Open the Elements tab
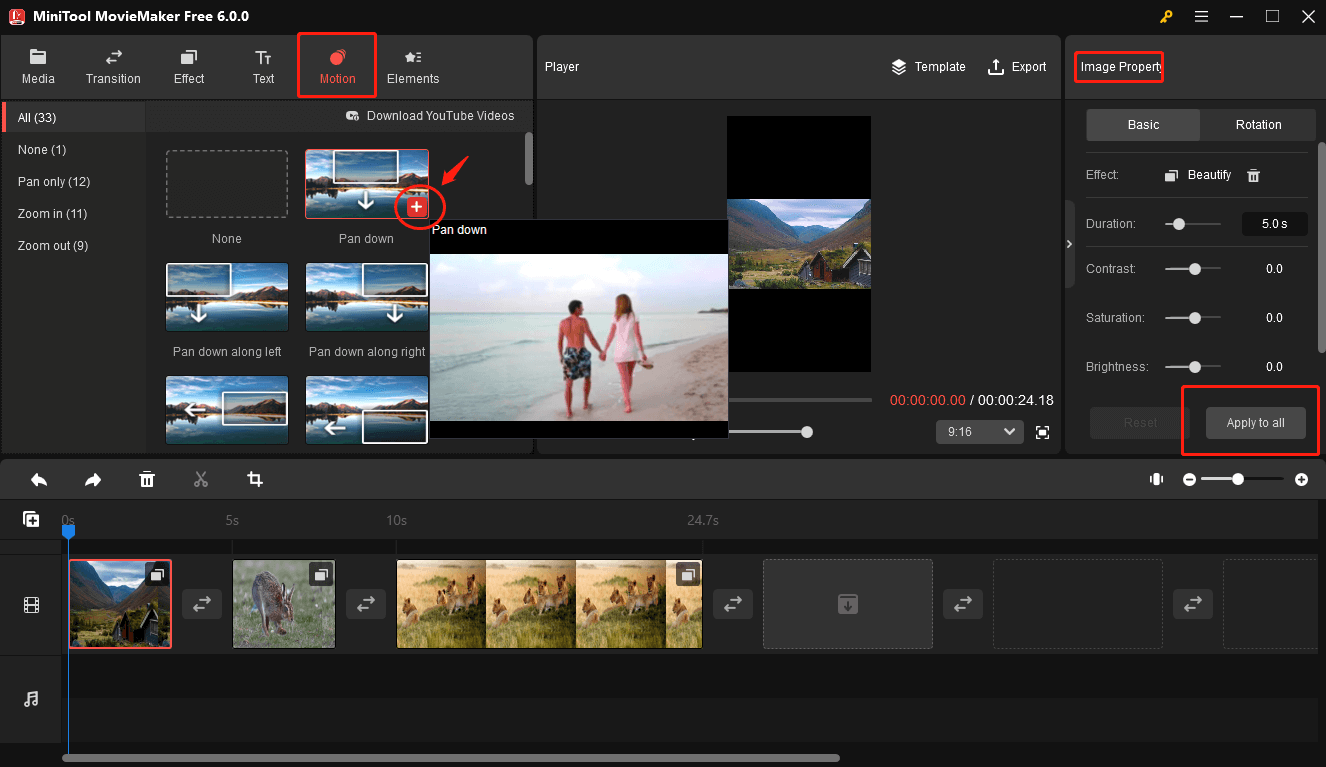The width and height of the screenshot is (1326, 767). click(413, 67)
